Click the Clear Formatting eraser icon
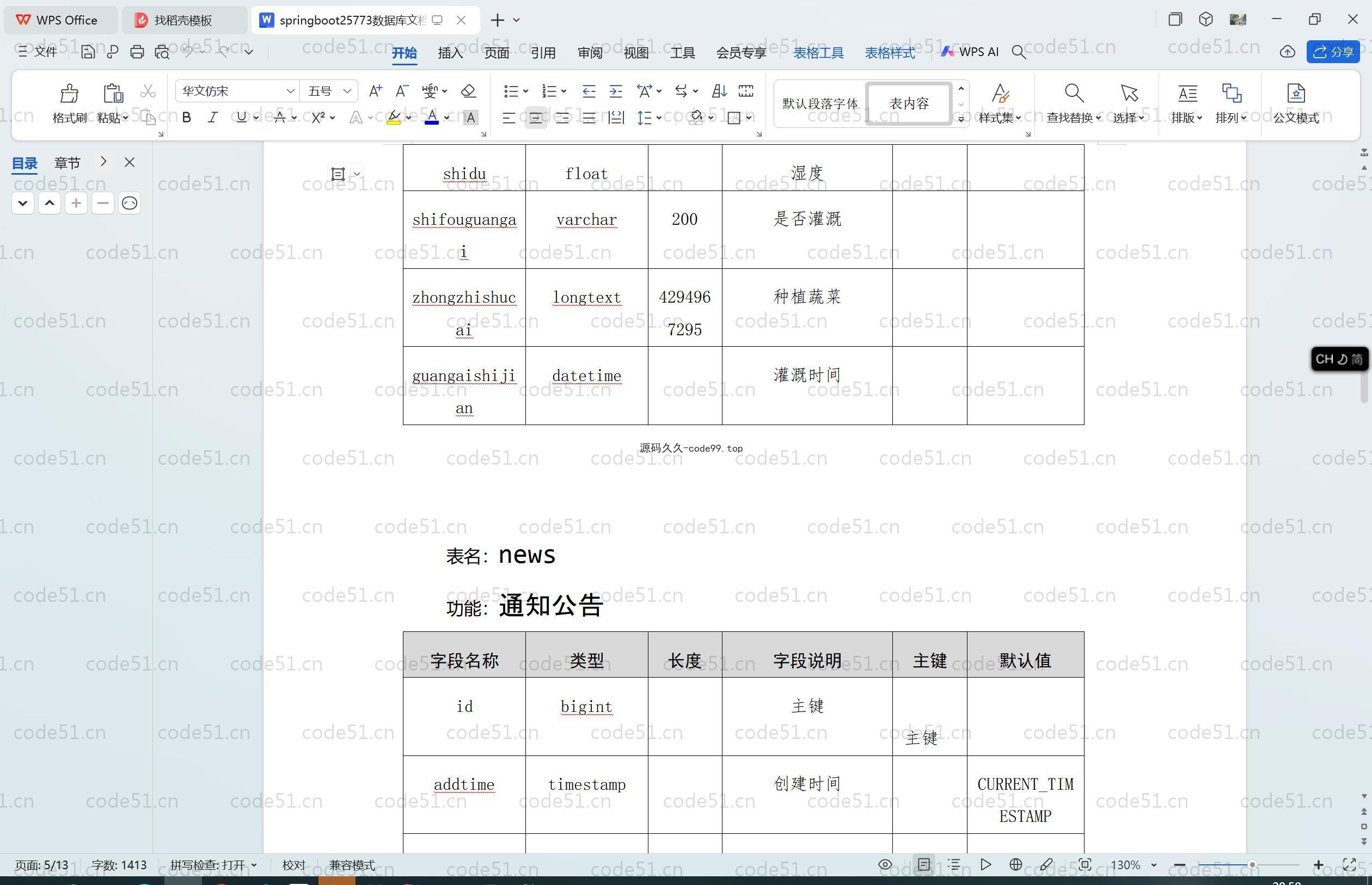The width and height of the screenshot is (1372, 885). click(x=468, y=91)
